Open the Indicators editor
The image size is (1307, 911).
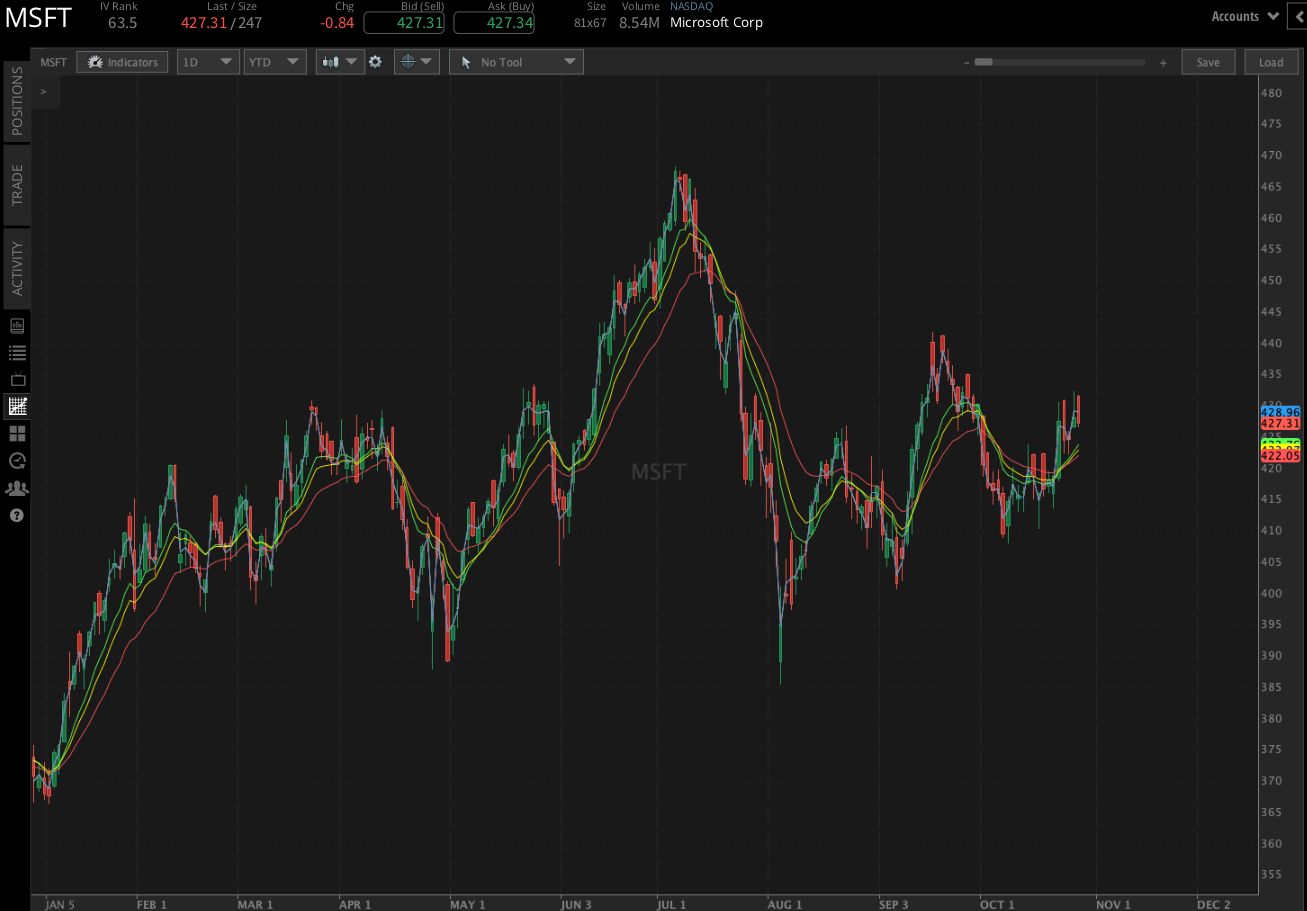point(122,61)
